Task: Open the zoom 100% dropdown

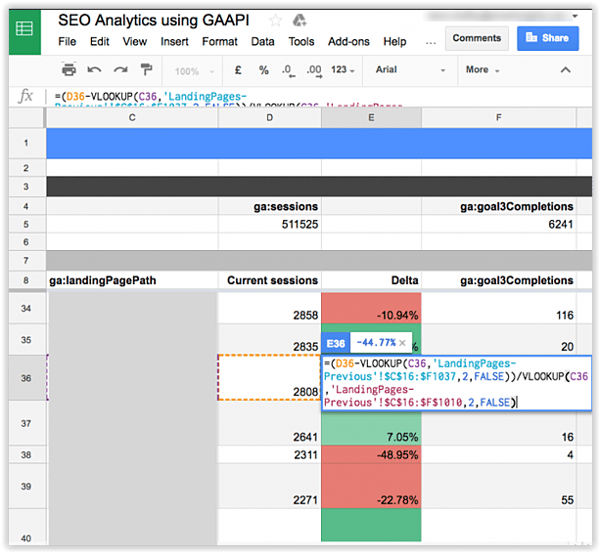Action: point(194,71)
